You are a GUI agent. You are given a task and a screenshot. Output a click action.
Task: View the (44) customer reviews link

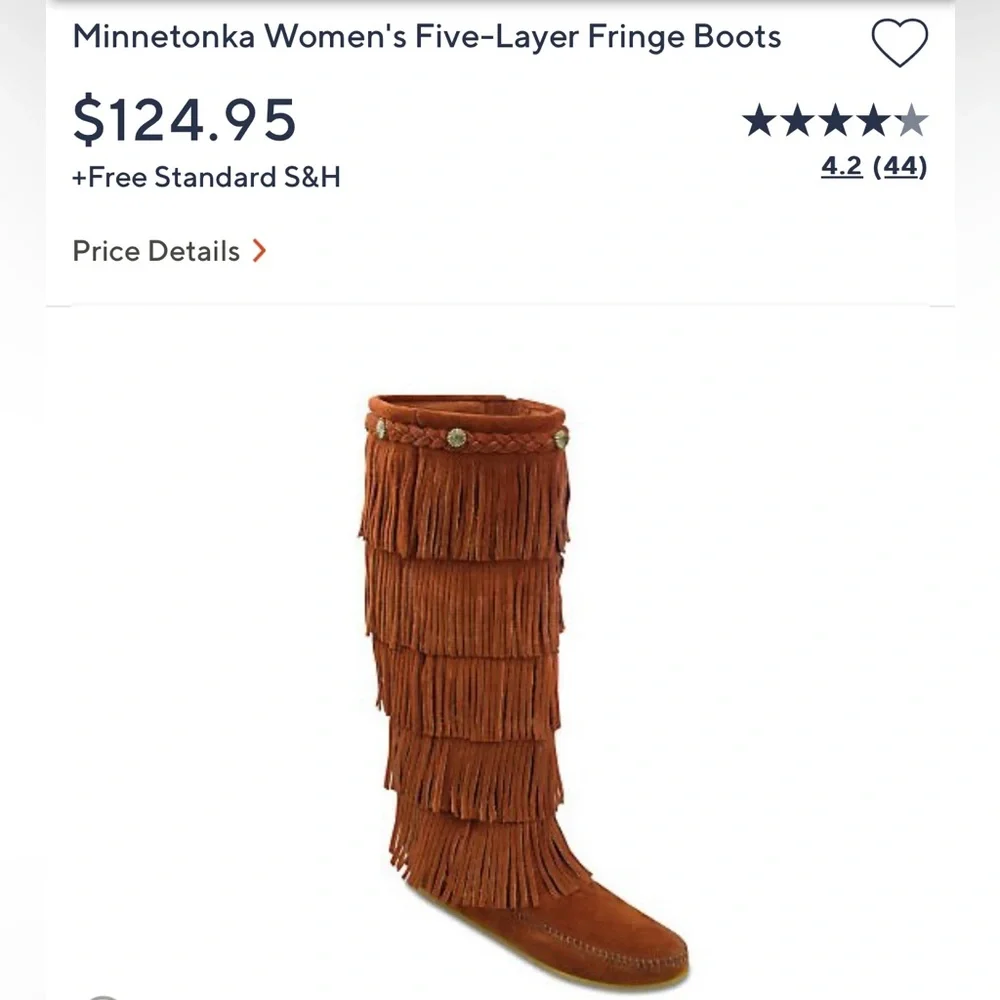[x=901, y=165]
